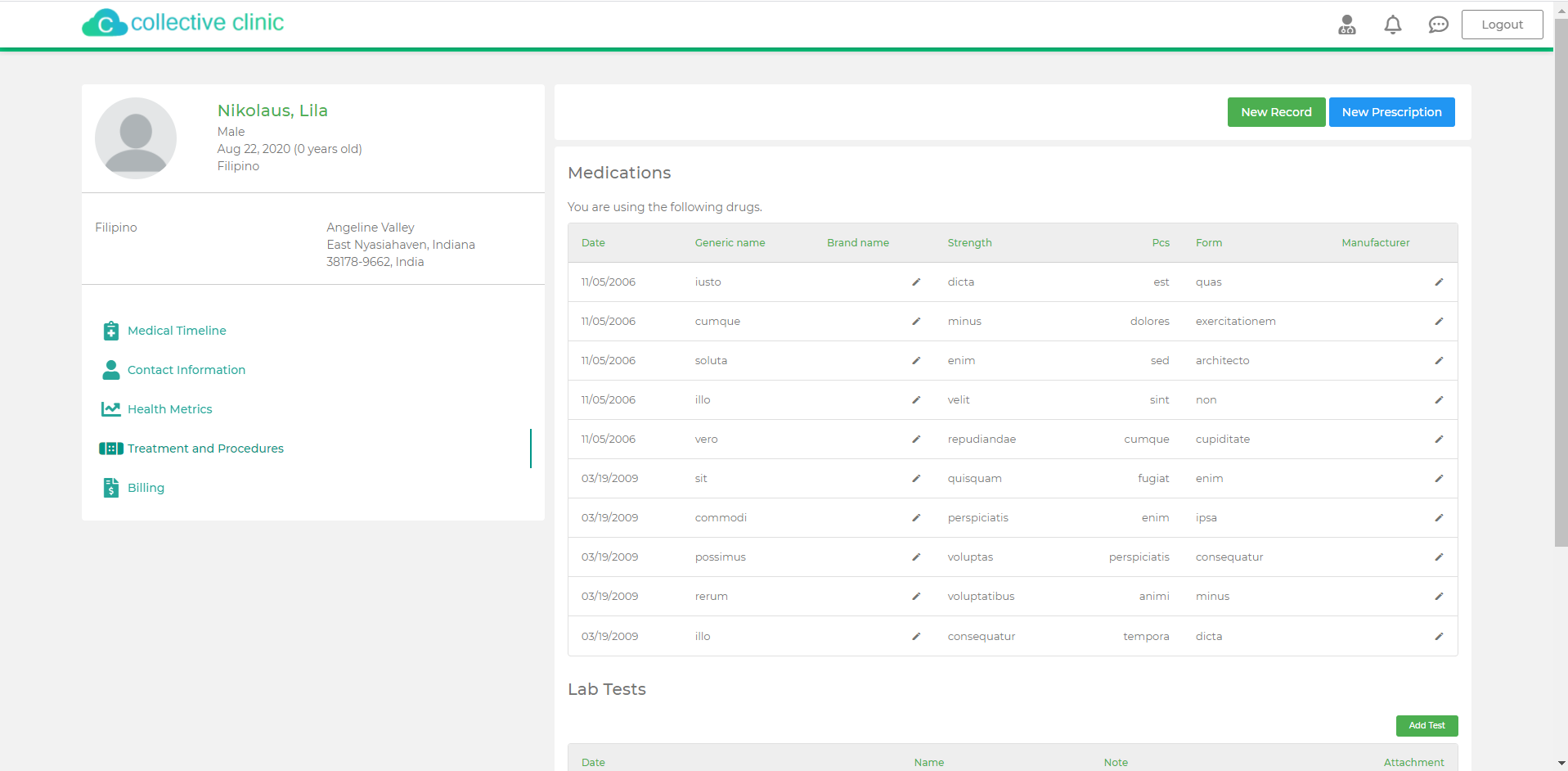Click the Health Metrics chart icon
Screen dimensions: 1568x771
pos(111,409)
